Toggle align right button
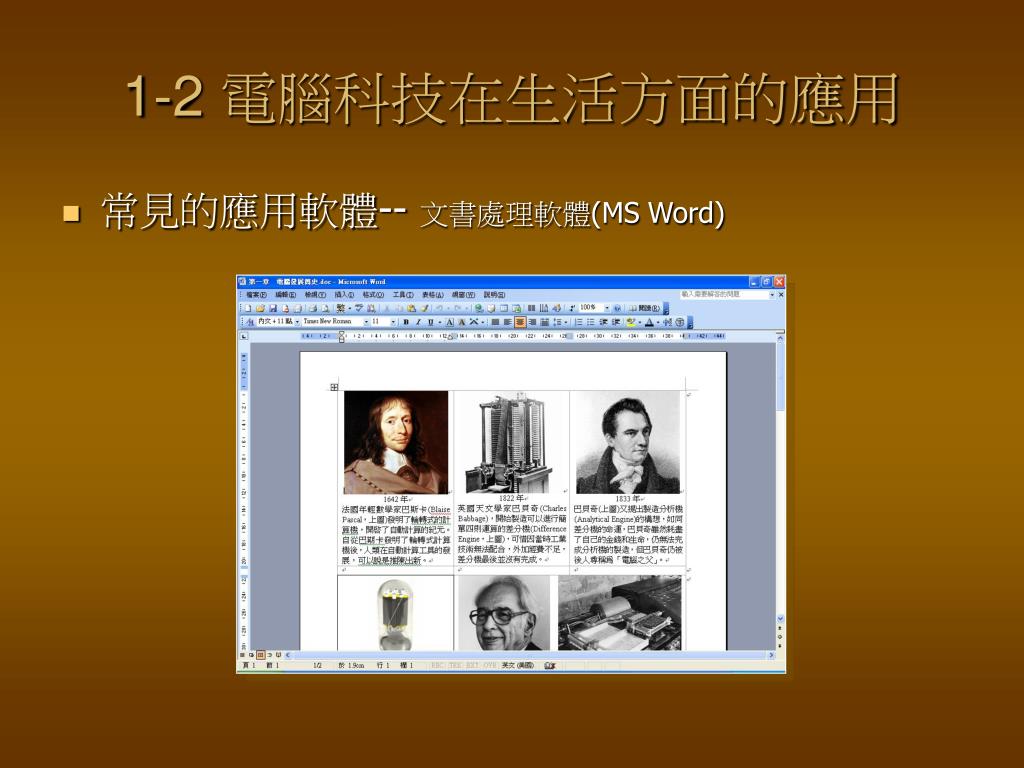The width and height of the screenshot is (1024, 768). point(532,322)
